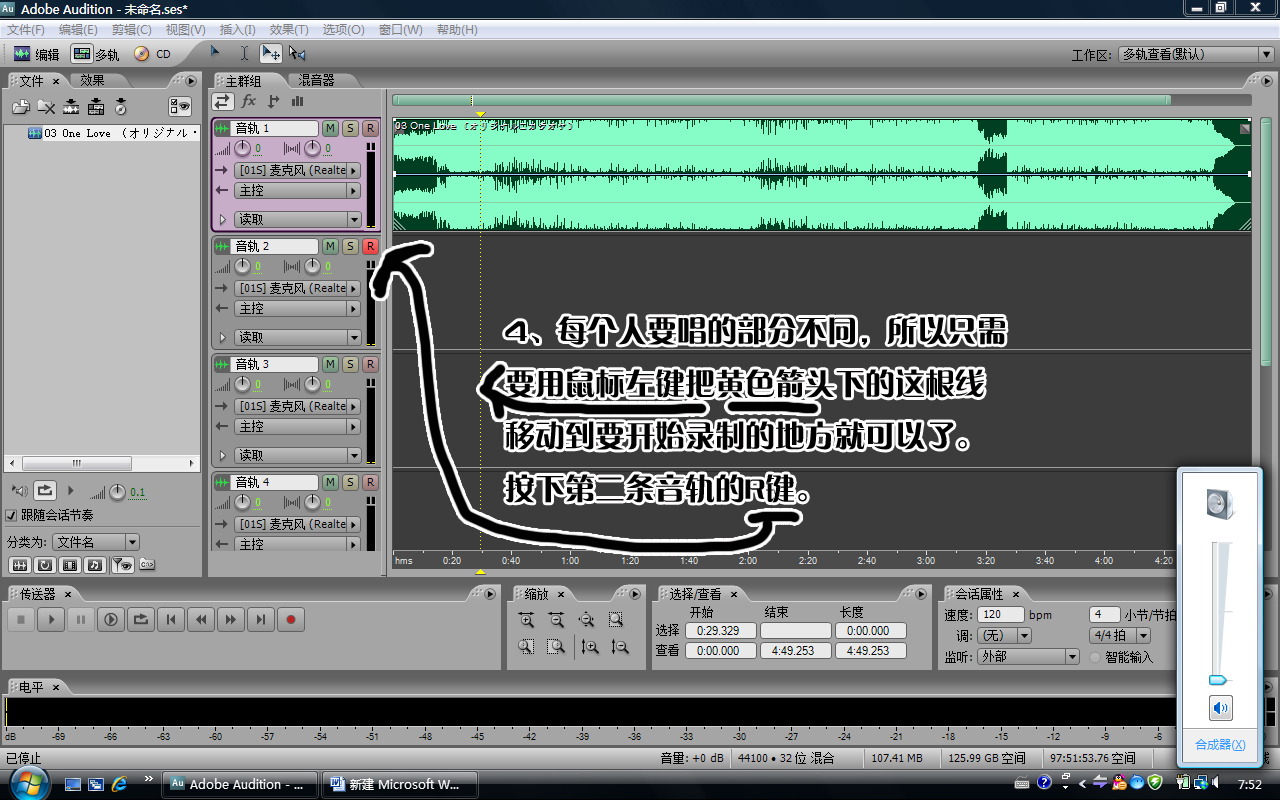This screenshot has height=800, width=1280.
Task: Click the red Record button in transport
Action: [x=291, y=620]
